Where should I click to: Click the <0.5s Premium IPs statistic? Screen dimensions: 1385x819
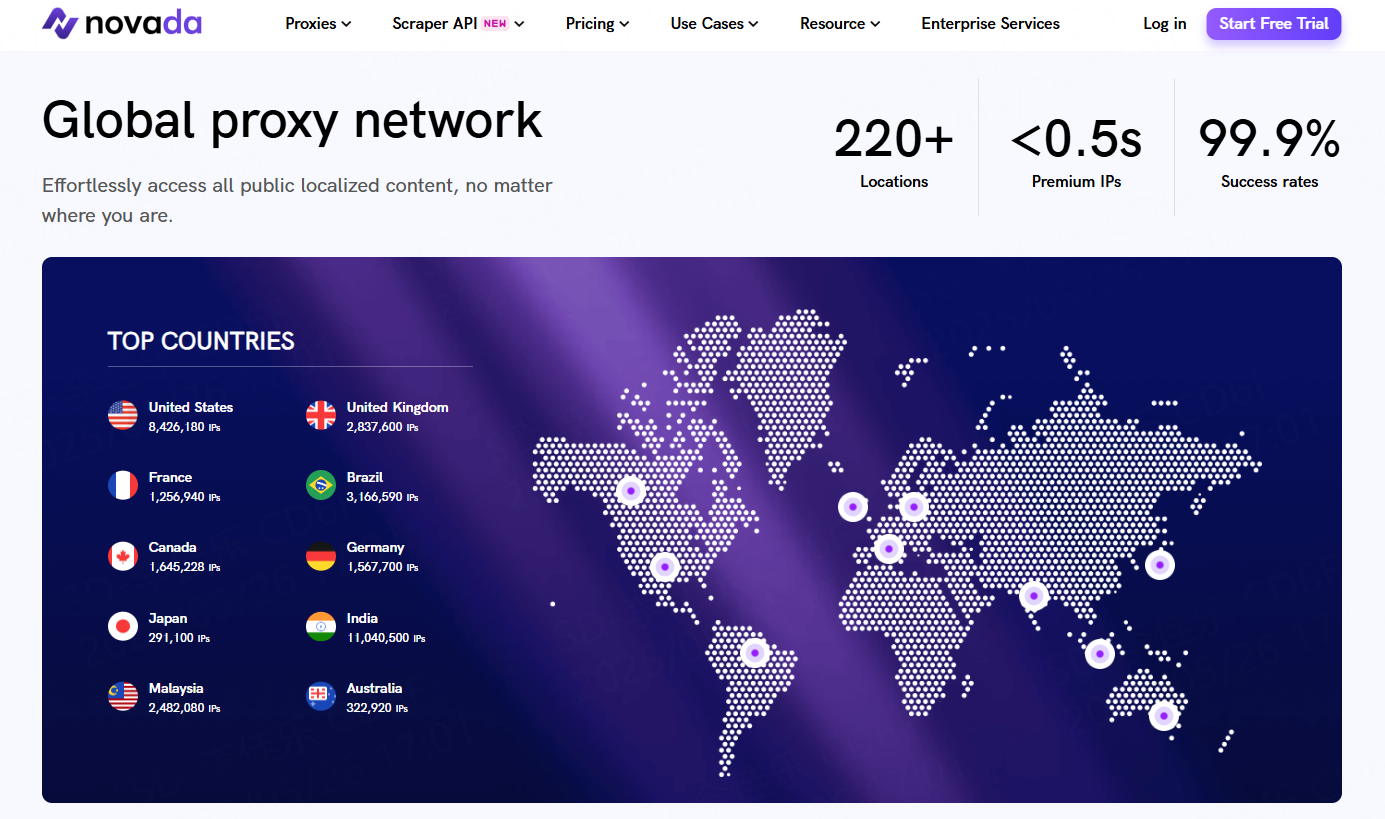[x=1076, y=151]
